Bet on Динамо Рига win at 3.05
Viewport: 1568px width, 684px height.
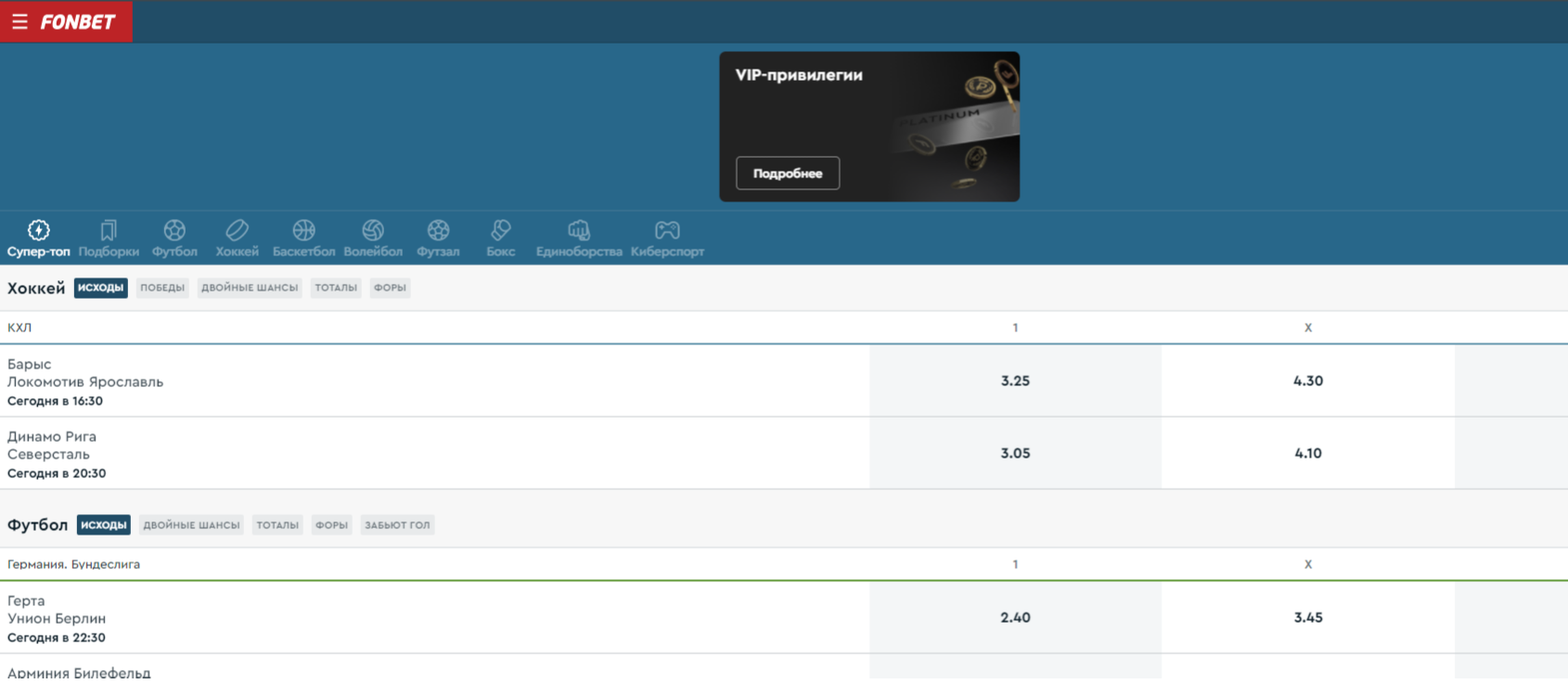[1015, 453]
